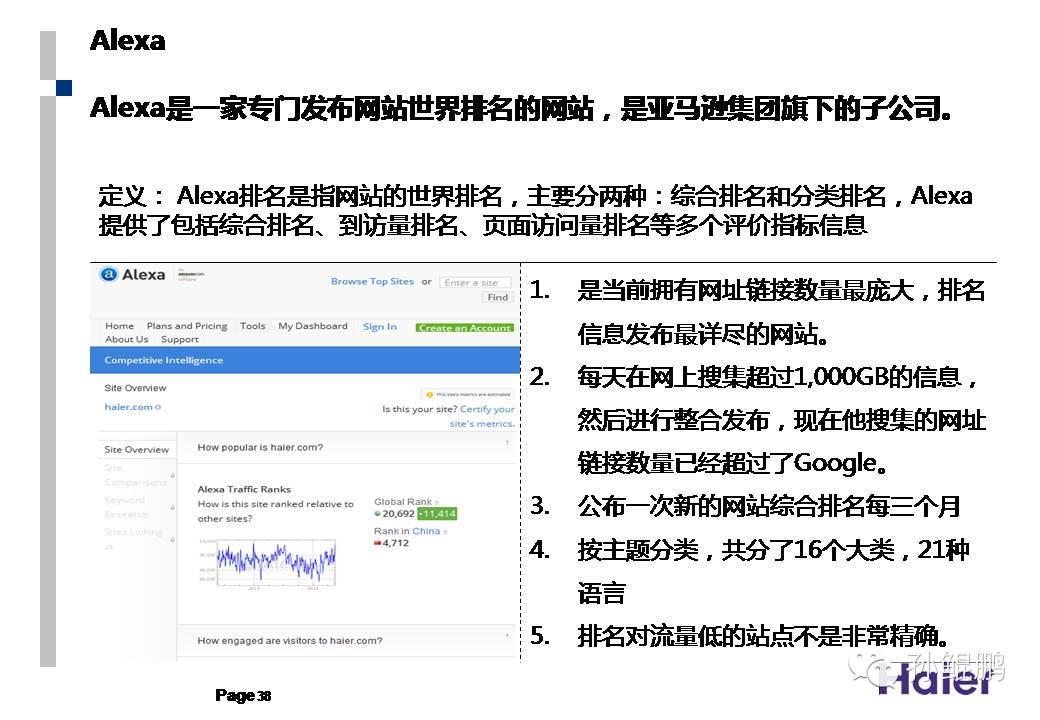
Task: Click the globe icon beside 20,692
Action: click(377, 514)
